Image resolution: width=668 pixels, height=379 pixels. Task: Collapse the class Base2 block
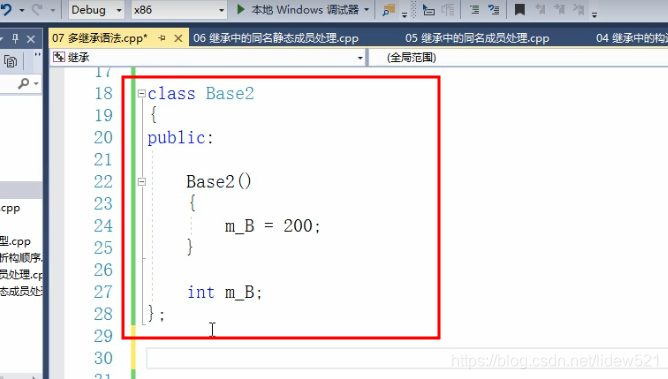pos(142,93)
